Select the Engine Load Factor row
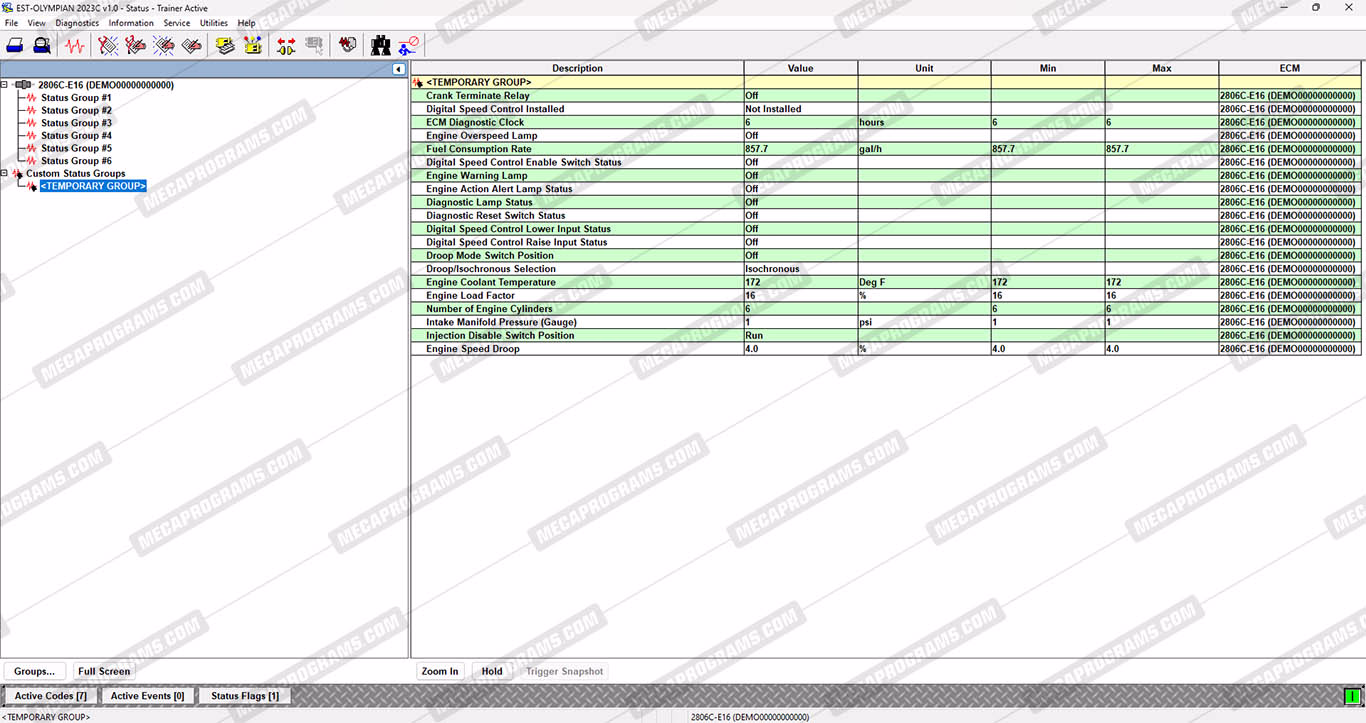This screenshot has width=1366, height=723. pyautogui.click(x=886, y=296)
